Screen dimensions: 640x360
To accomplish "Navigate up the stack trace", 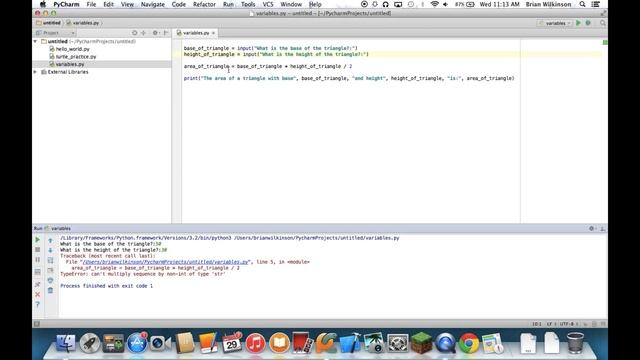I will (x=50, y=240).
